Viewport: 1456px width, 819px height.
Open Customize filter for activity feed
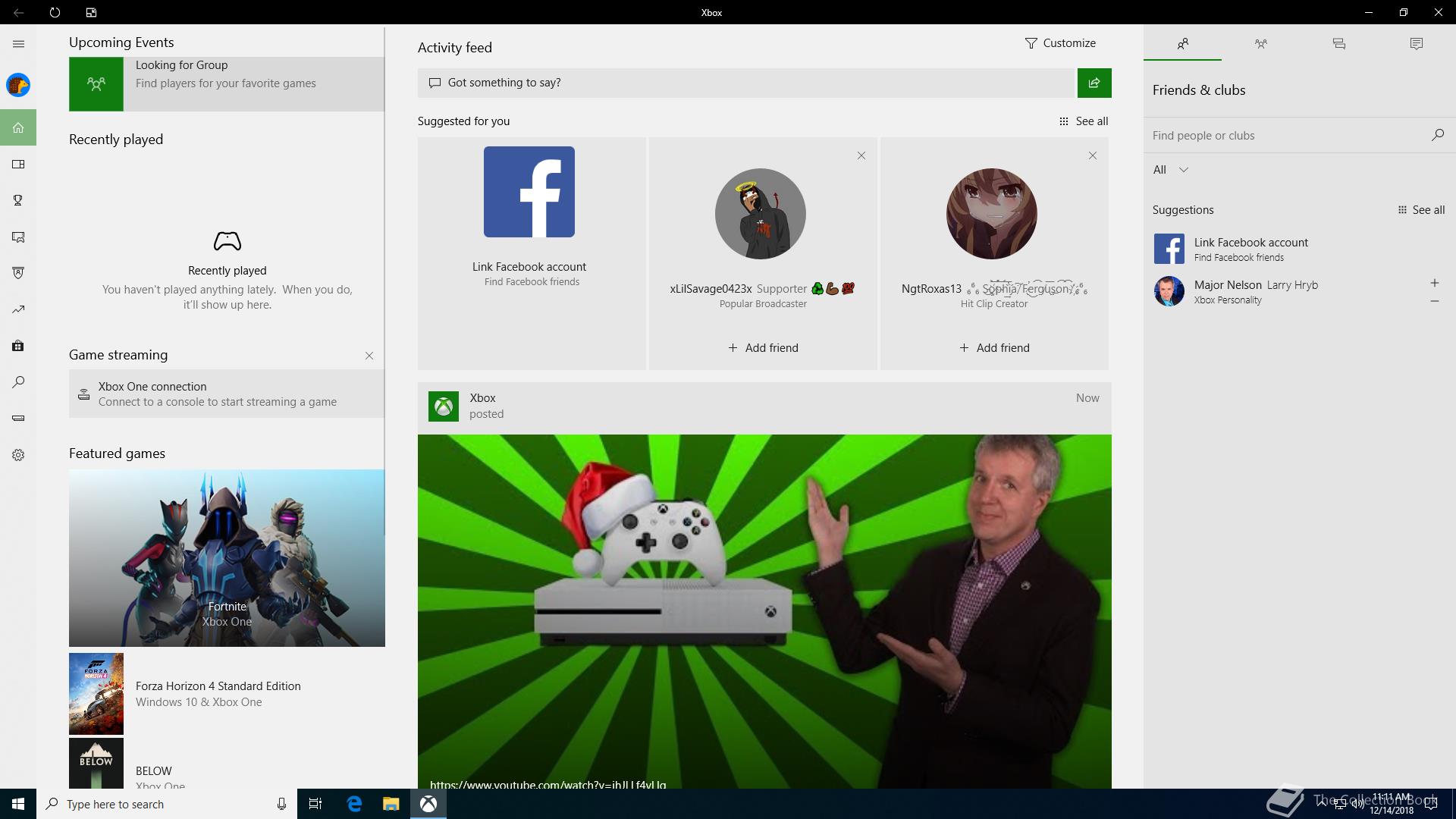(1060, 43)
